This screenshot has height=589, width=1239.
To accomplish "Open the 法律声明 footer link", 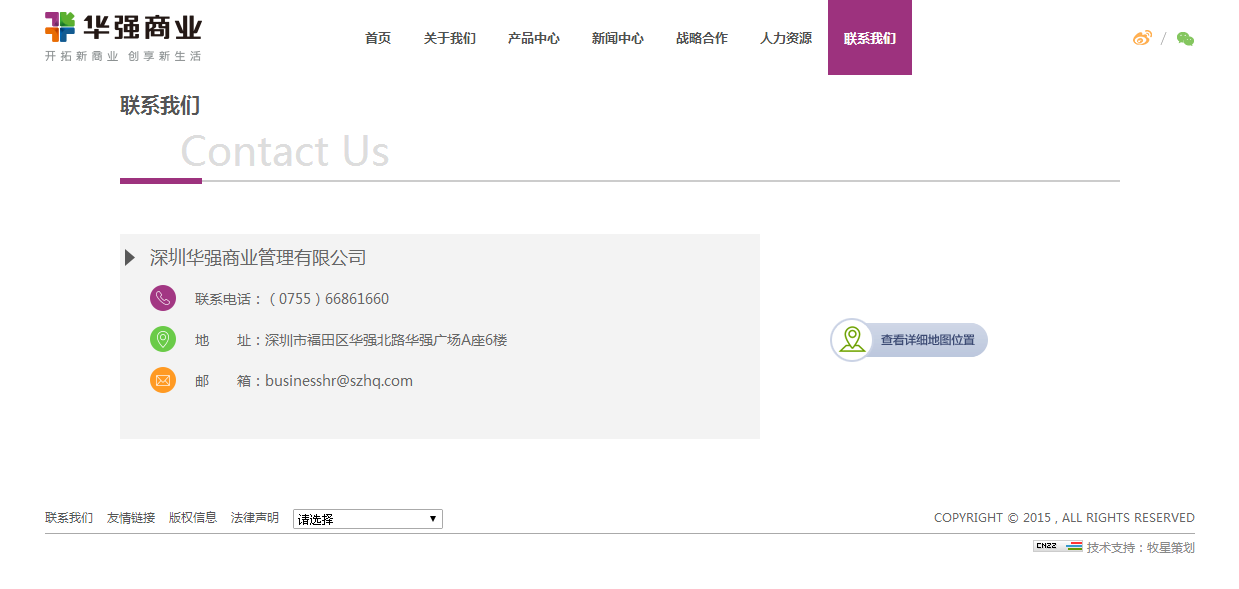I will coord(254,518).
